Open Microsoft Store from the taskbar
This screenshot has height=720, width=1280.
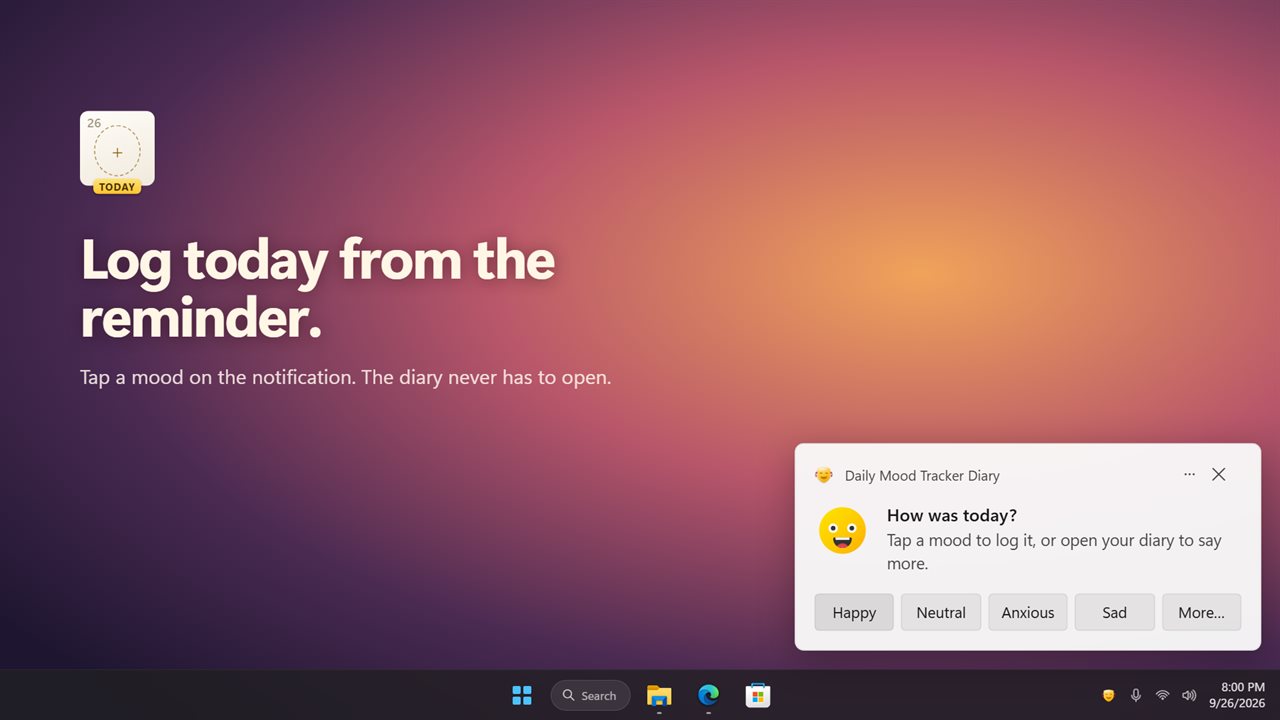click(757, 695)
